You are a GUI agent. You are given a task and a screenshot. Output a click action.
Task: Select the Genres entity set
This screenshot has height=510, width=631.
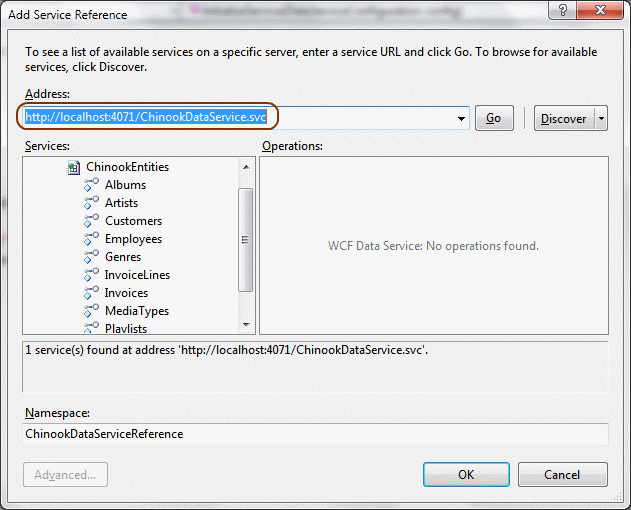coord(123,257)
